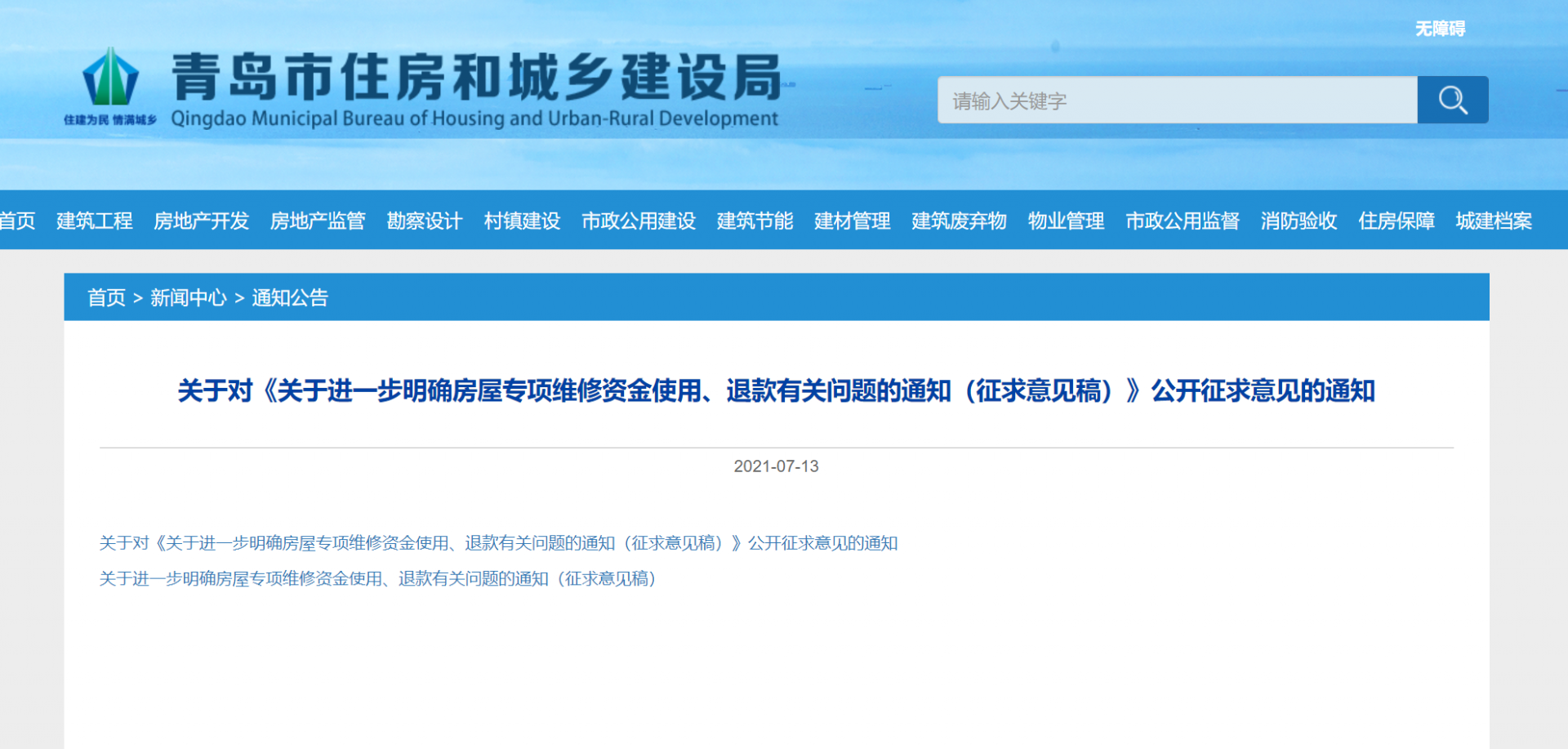Open the 征求意见稿 document link
Screen dimensions: 1568x749
[378, 580]
